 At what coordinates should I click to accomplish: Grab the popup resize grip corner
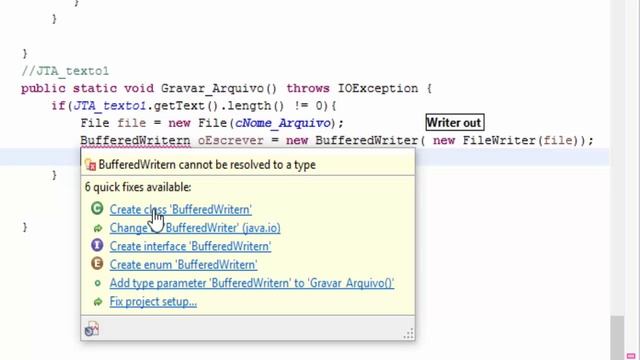click(409, 334)
